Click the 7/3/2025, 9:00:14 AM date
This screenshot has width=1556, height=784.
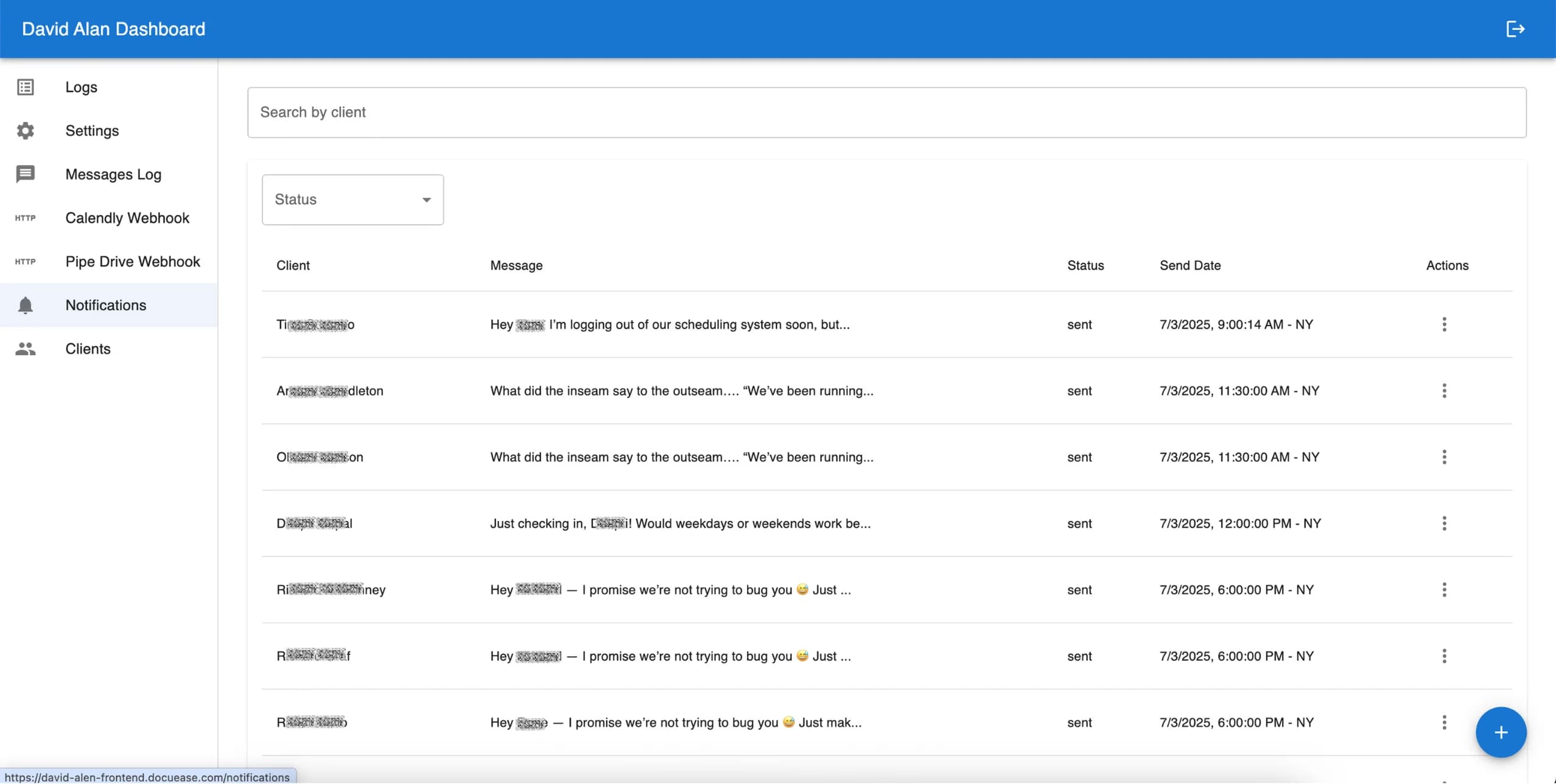point(1236,324)
